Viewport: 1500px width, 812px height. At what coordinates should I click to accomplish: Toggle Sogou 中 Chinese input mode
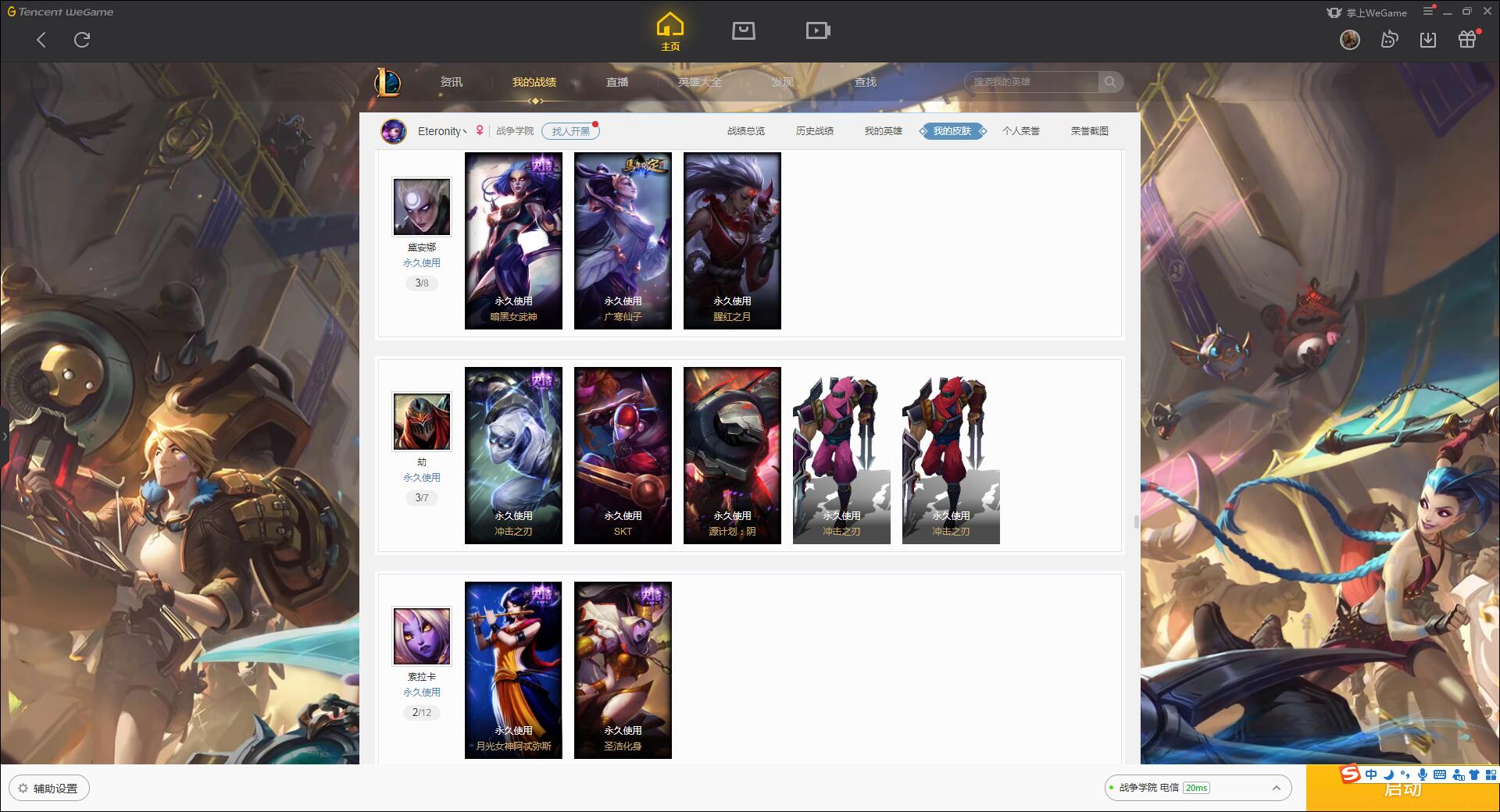pyautogui.click(x=1371, y=775)
